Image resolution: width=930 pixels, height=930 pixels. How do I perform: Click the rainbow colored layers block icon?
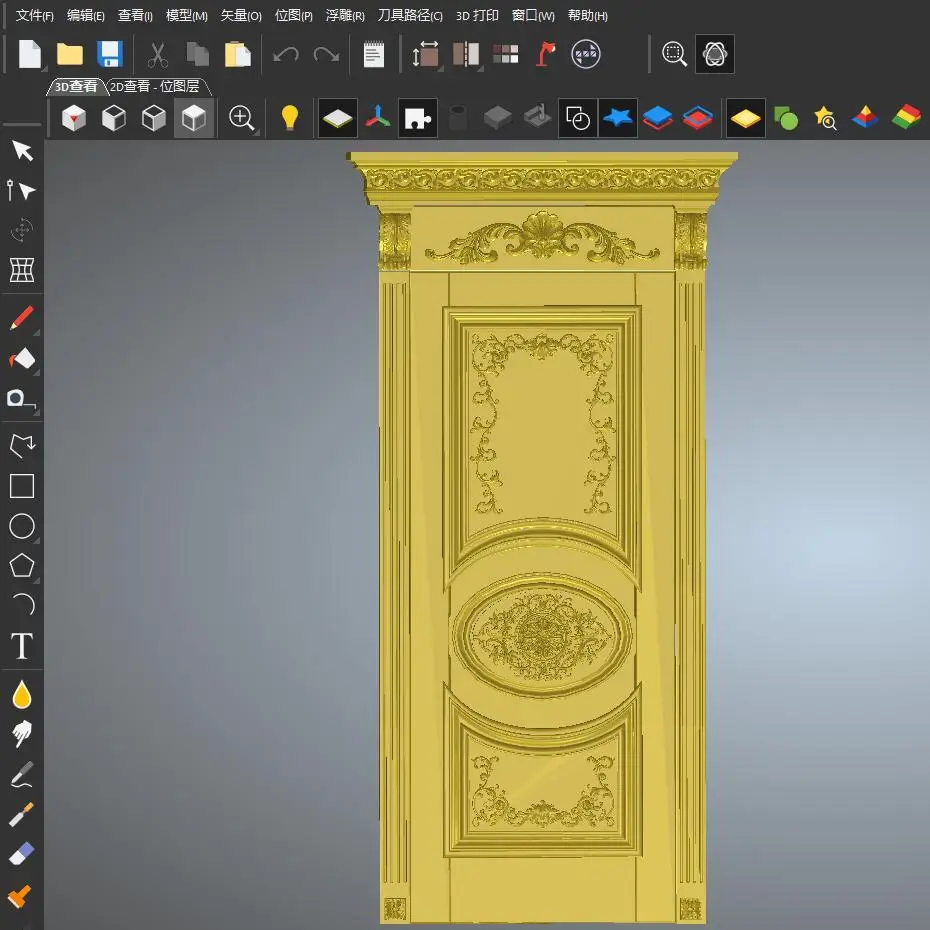pyautogui.click(x=906, y=117)
